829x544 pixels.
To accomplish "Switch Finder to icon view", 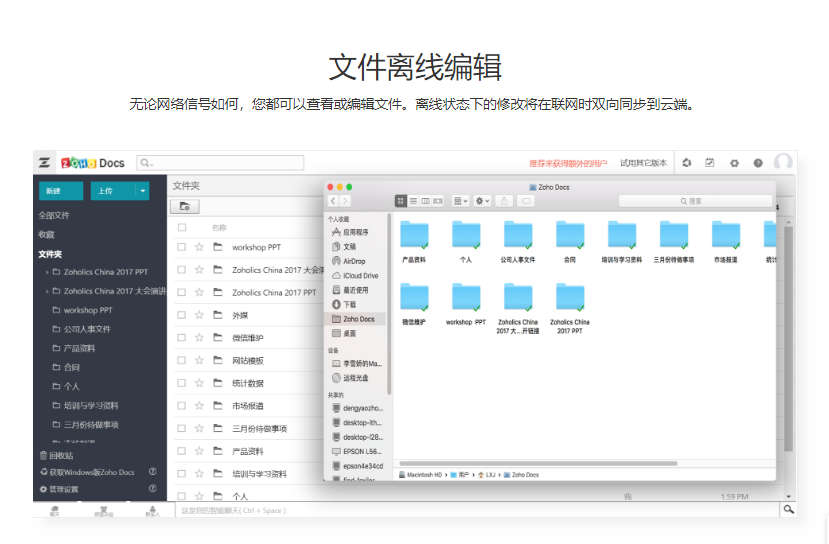I will (x=401, y=201).
